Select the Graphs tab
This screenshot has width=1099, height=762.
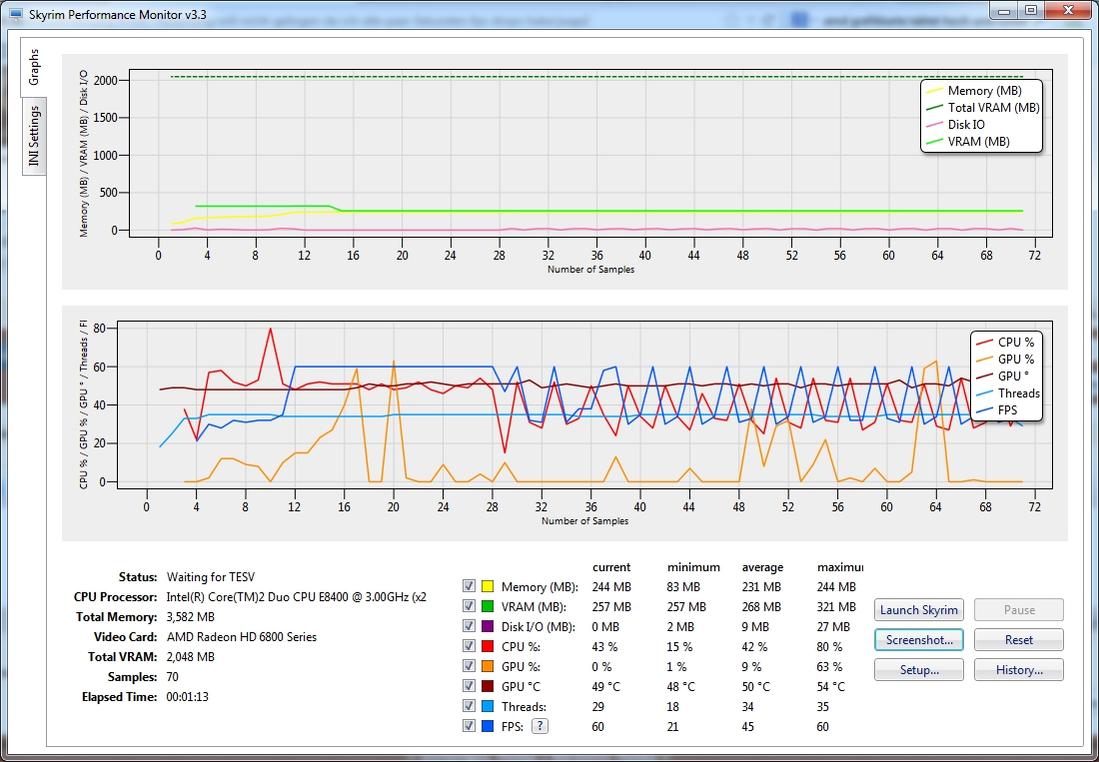click(34, 67)
